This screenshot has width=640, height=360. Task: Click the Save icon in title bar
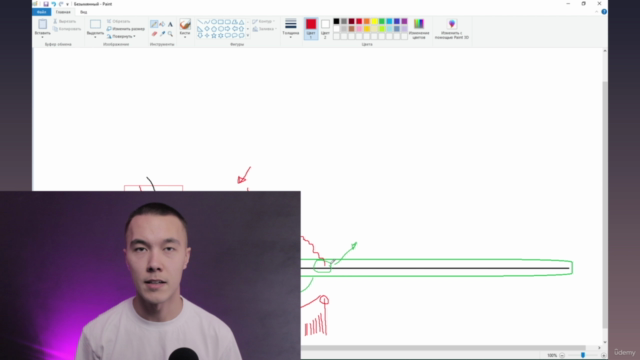(x=46, y=4)
